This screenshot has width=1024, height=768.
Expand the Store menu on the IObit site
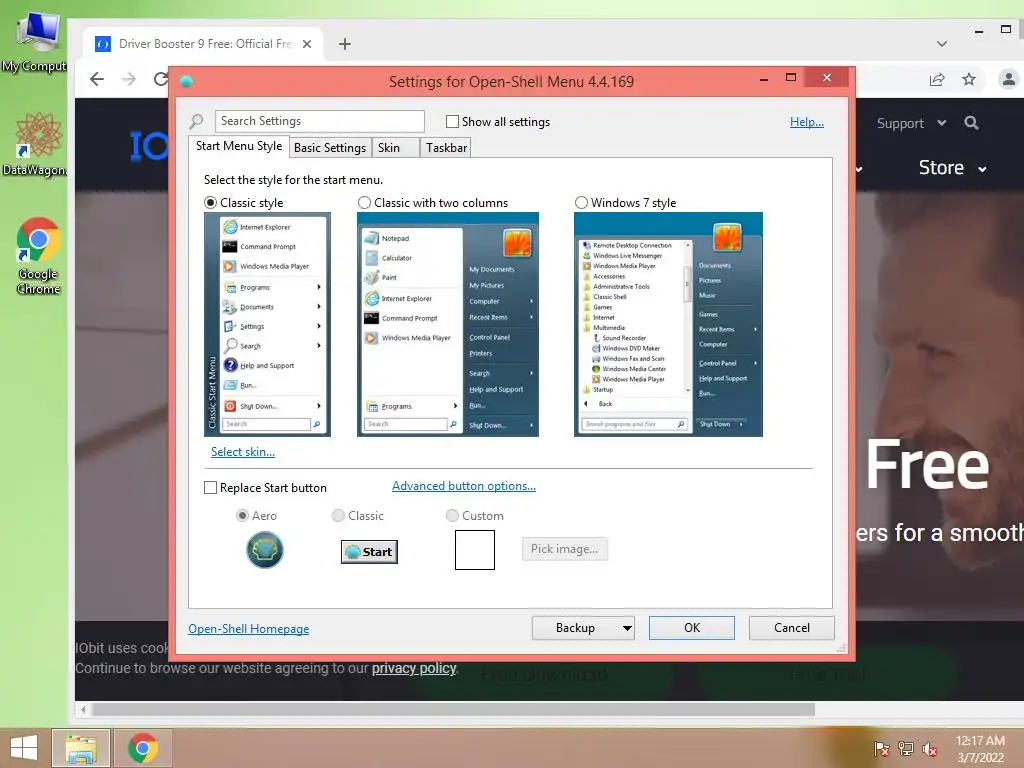(952, 168)
